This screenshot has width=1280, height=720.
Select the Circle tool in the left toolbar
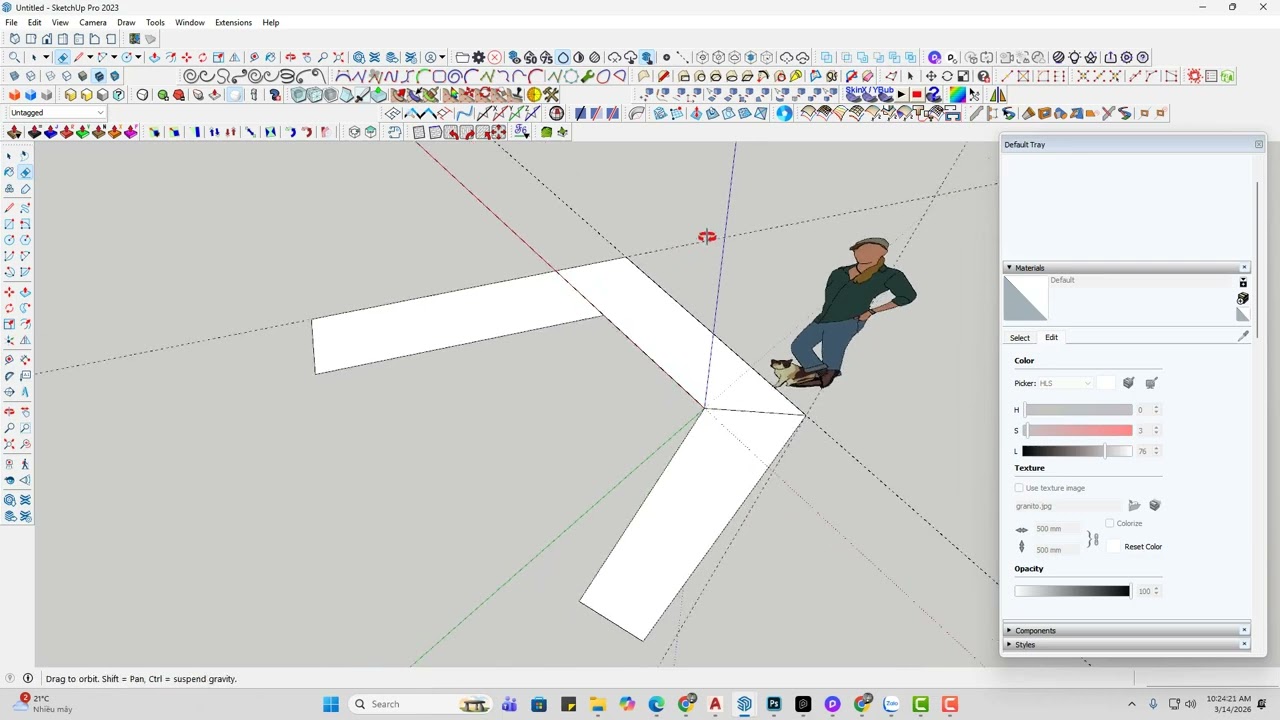(9, 239)
